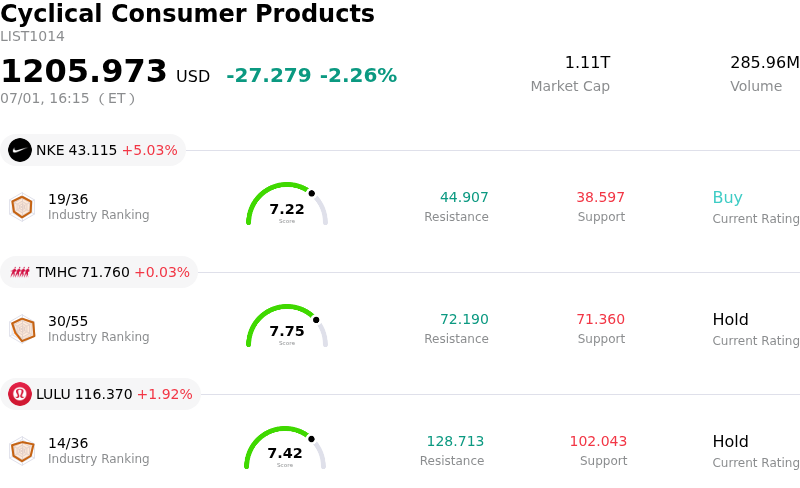This screenshot has height=488, width=800.
Task: Open the LULU 116.370 stock chip
Action: [x=101, y=394]
